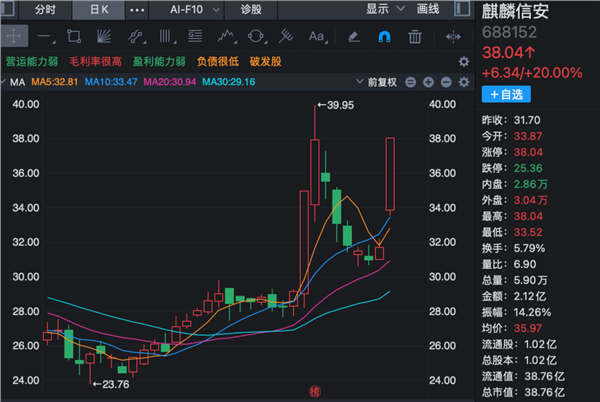Viewport: 600px width, 402px height.
Task: Select the fan lines tool
Action: click(104, 36)
